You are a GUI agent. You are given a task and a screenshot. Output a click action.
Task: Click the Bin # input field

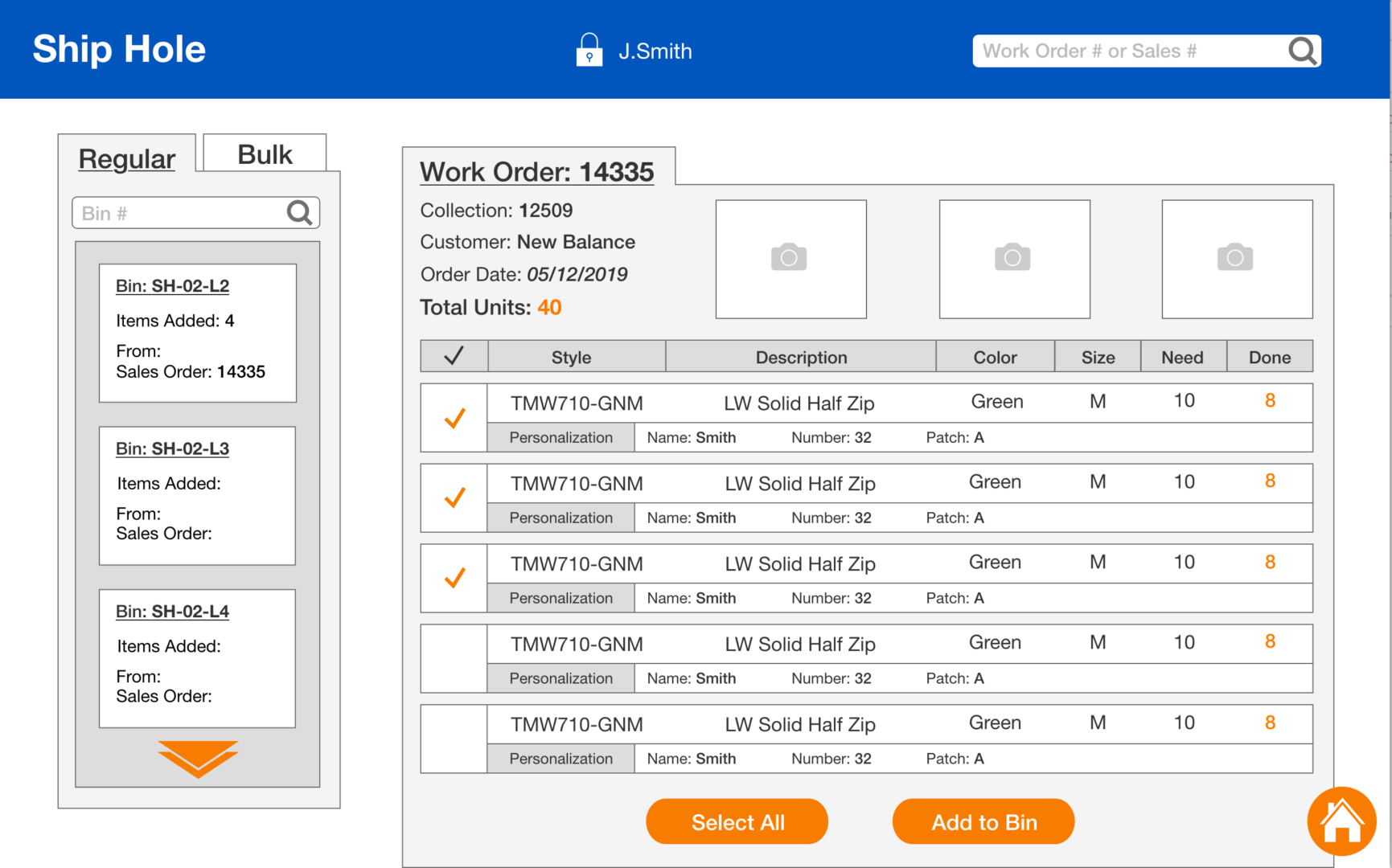tap(179, 213)
